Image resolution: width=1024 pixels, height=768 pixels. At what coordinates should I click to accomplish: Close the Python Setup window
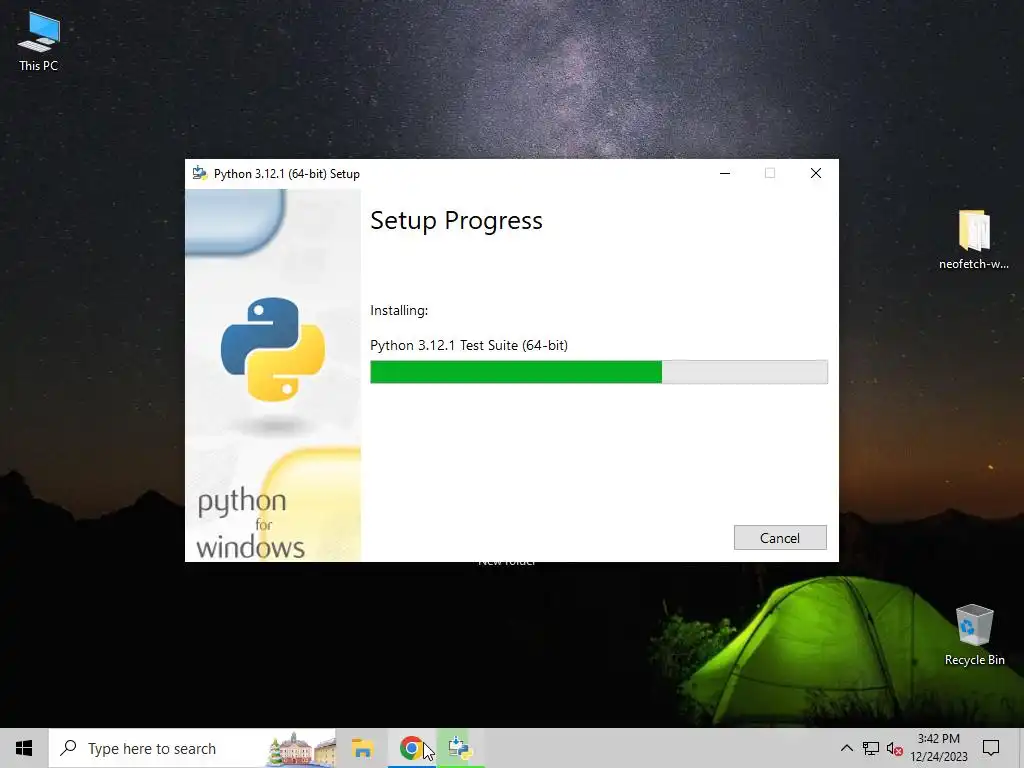(x=816, y=174)
